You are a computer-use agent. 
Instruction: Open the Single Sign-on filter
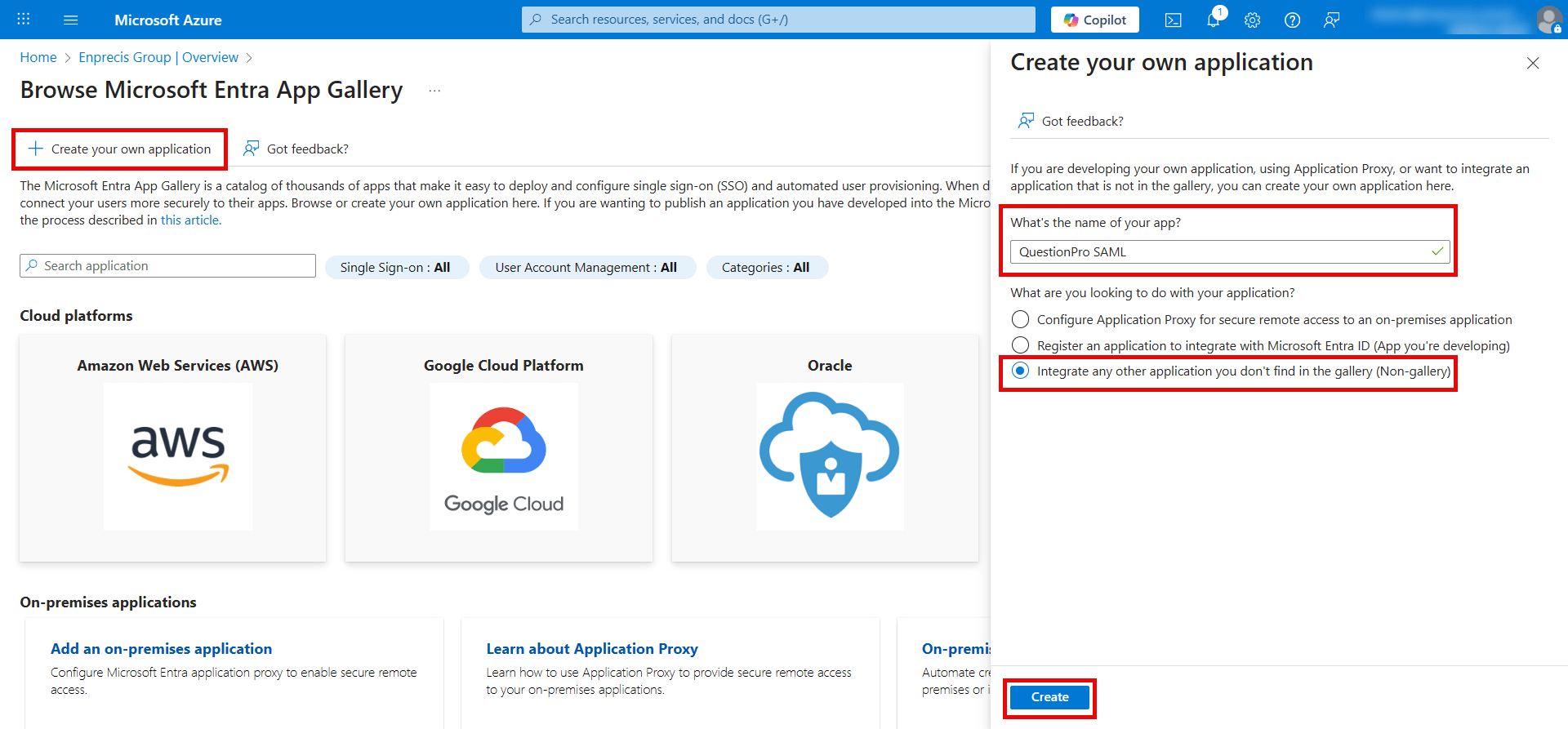click(396, 267)
